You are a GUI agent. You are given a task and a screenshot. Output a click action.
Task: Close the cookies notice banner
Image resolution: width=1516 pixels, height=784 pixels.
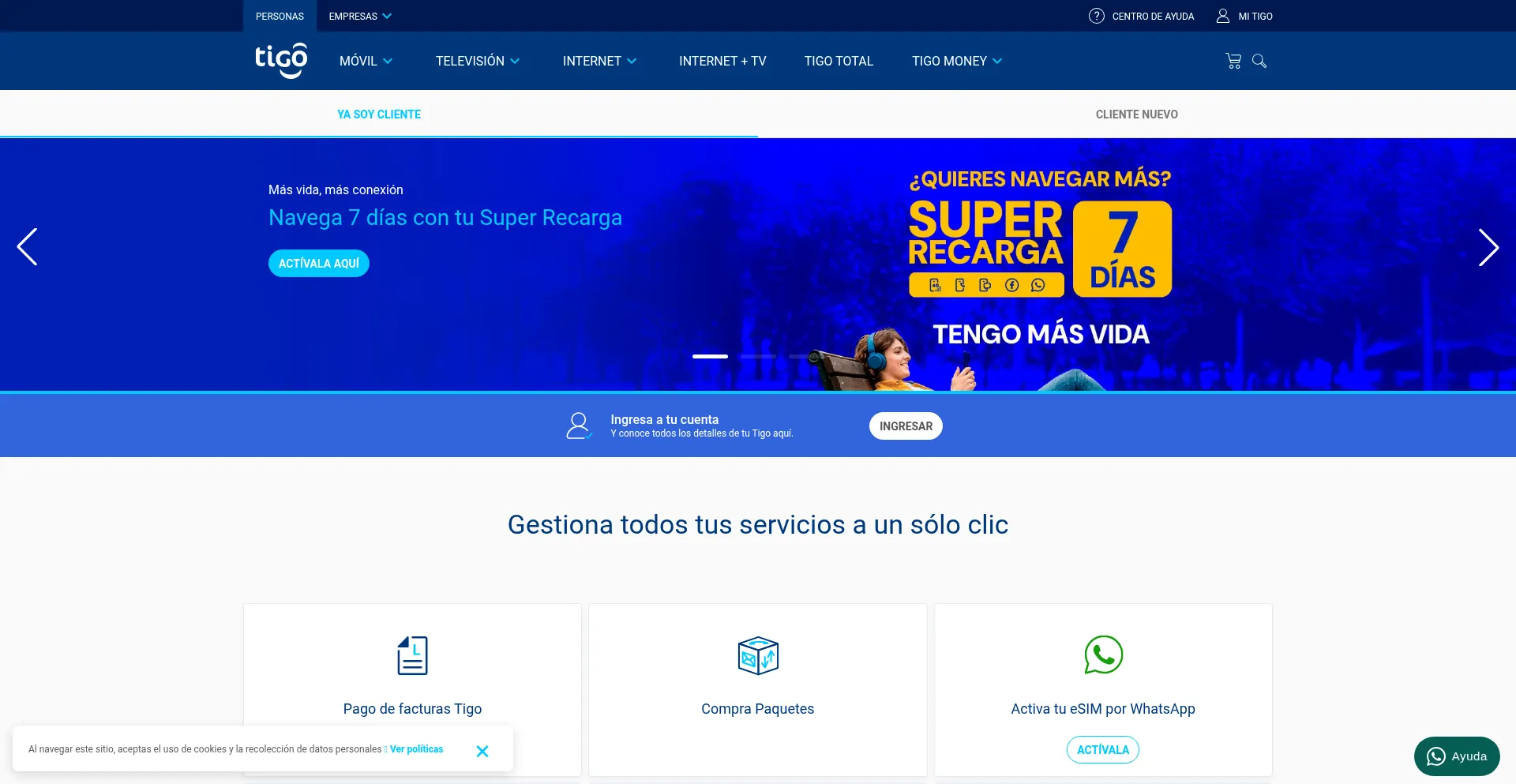click(x=482, y=751)
